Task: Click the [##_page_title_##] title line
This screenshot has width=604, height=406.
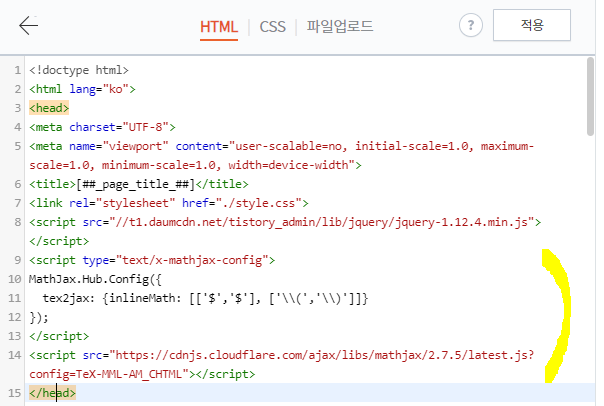Action: 139,184
